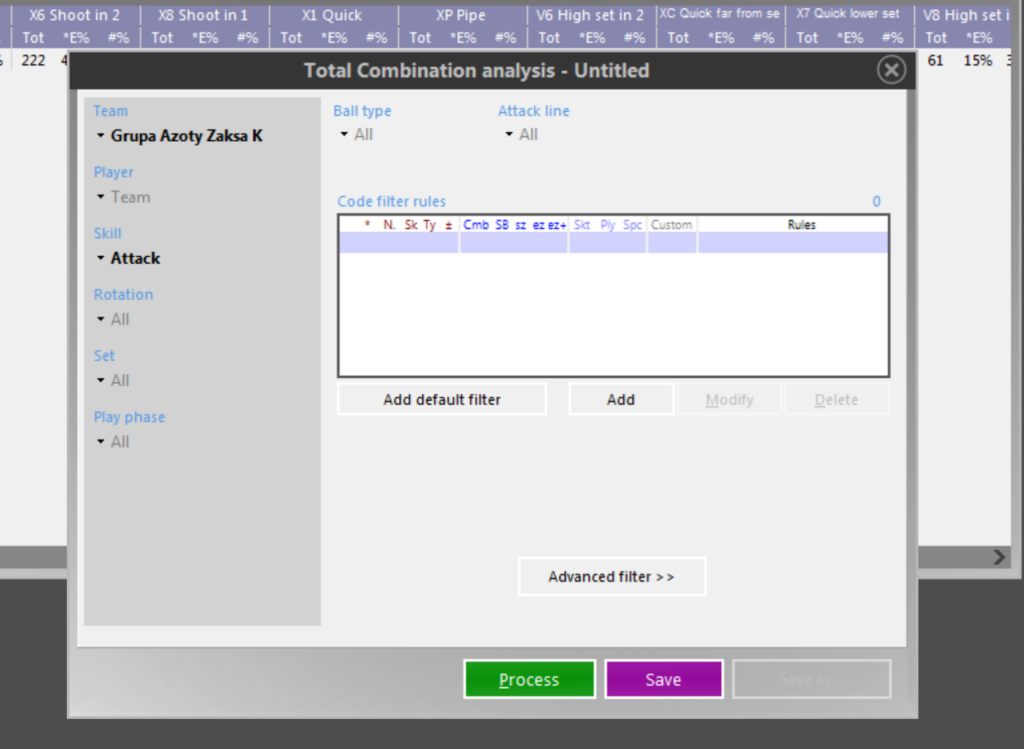Open the Ball type dropdown
1024x749 pixels.
pos(356,134)
